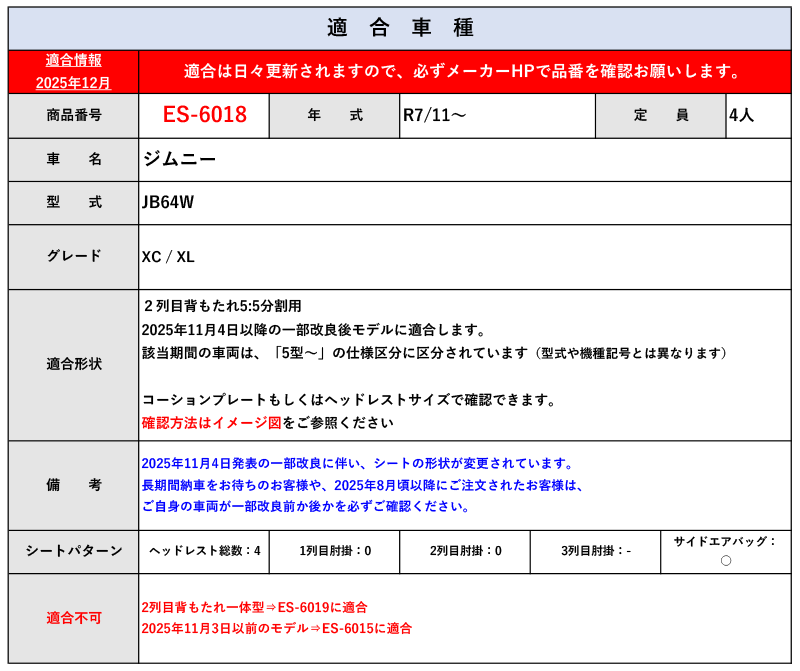Click the ES-6019 incompatible model line

[x=254, y=607]
